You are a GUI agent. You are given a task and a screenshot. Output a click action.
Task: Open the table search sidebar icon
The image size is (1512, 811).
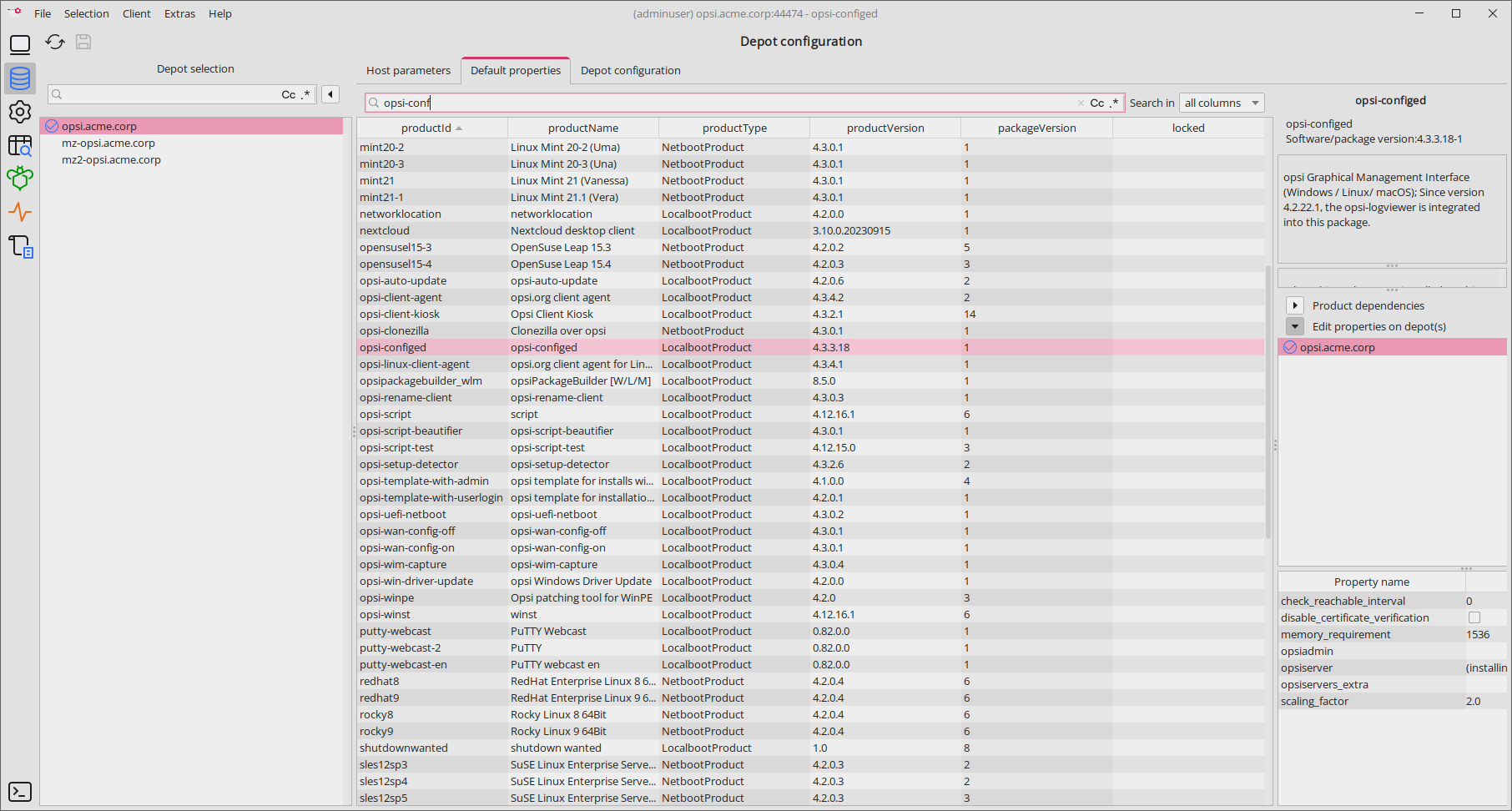pyautogui.click(x=20, y=145)
